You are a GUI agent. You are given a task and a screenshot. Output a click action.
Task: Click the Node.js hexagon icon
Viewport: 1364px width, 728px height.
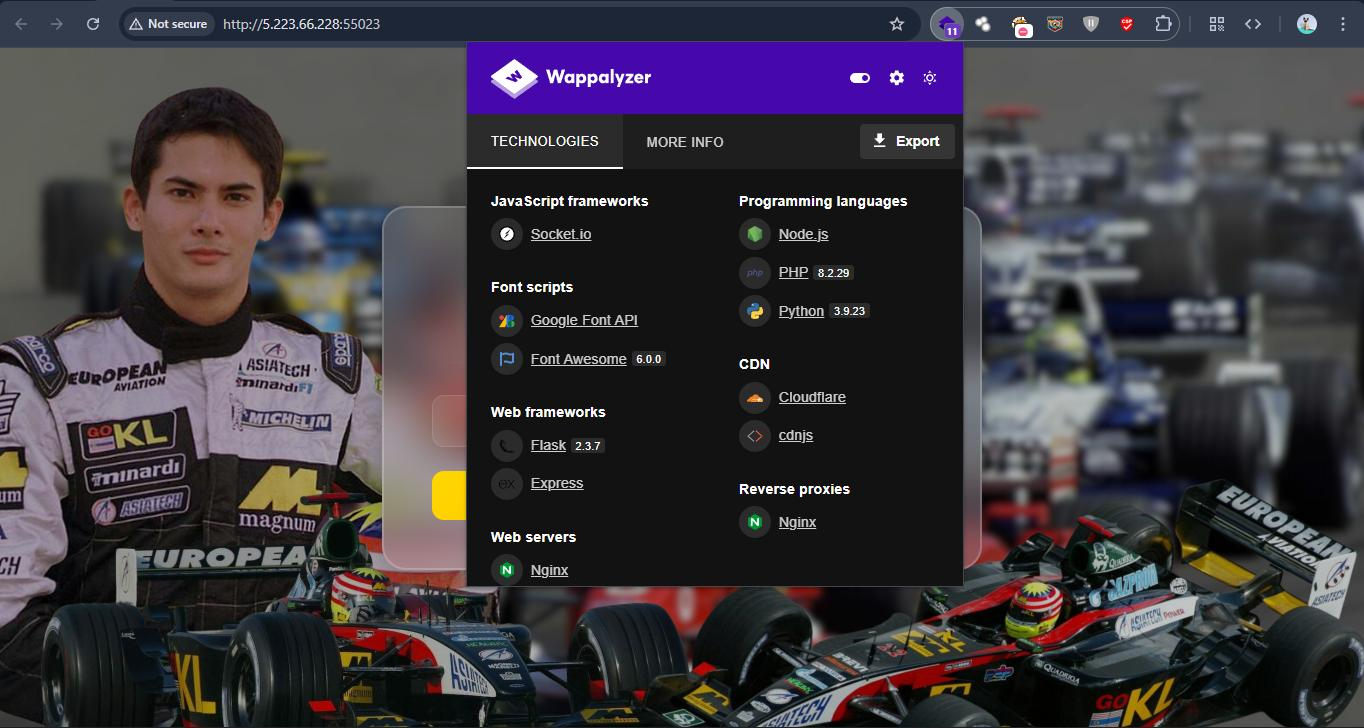pyautogui.click(x=755, y=234)
